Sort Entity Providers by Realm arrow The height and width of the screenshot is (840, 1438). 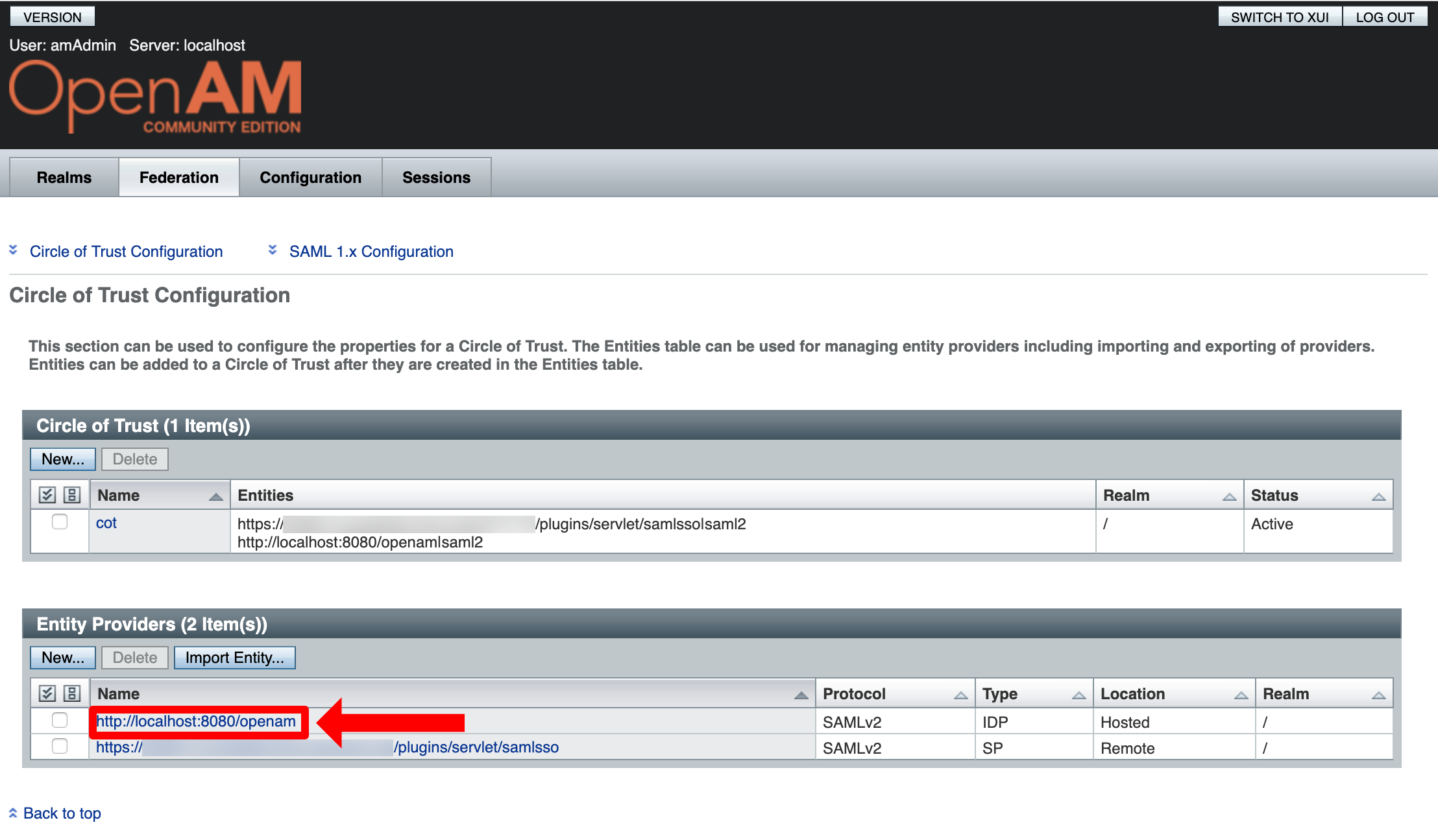pyautogui.click(x=1379, y=695)
